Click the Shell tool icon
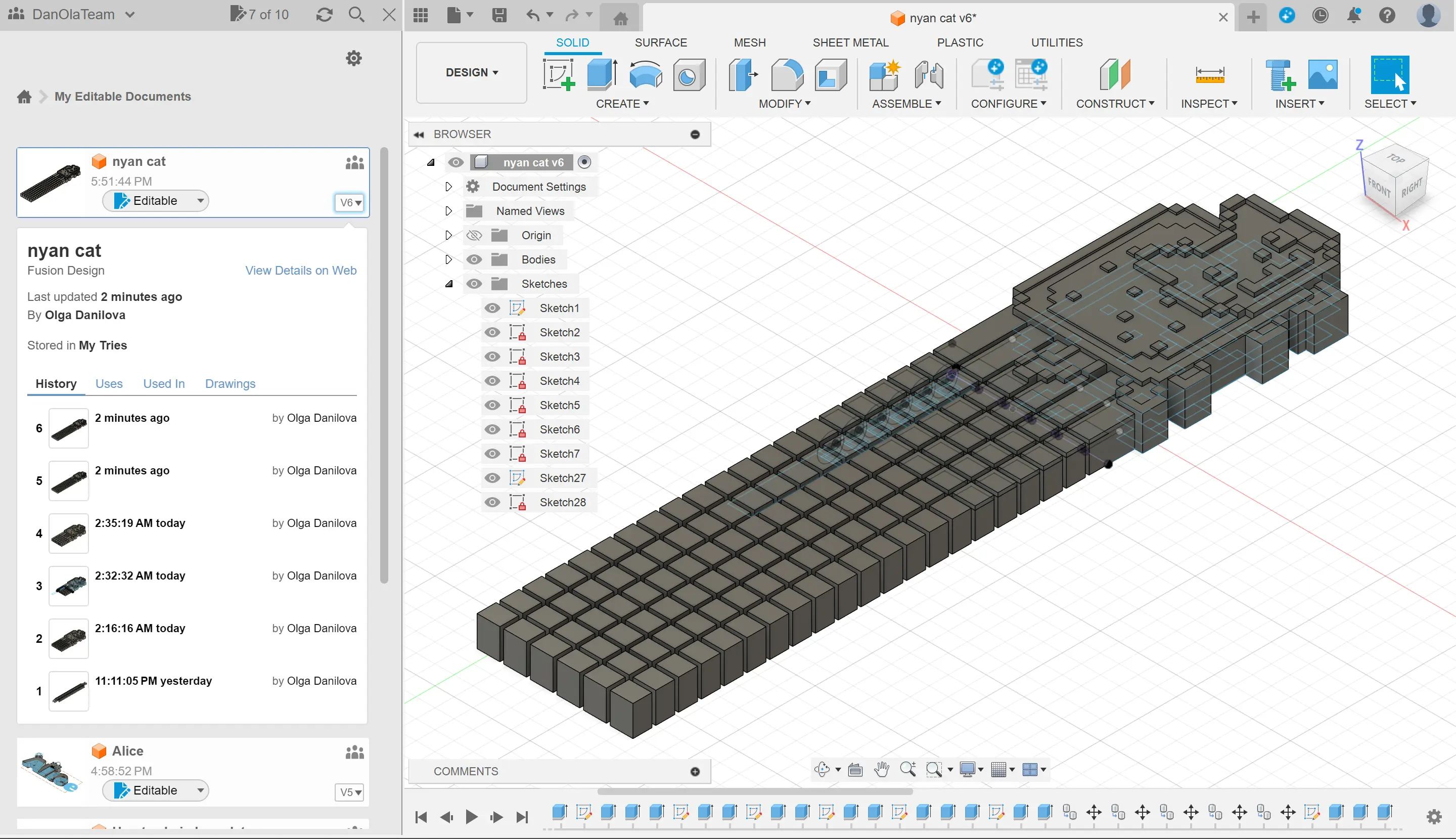The height and width of the screenshot is (839, 1456). point(831,75)
